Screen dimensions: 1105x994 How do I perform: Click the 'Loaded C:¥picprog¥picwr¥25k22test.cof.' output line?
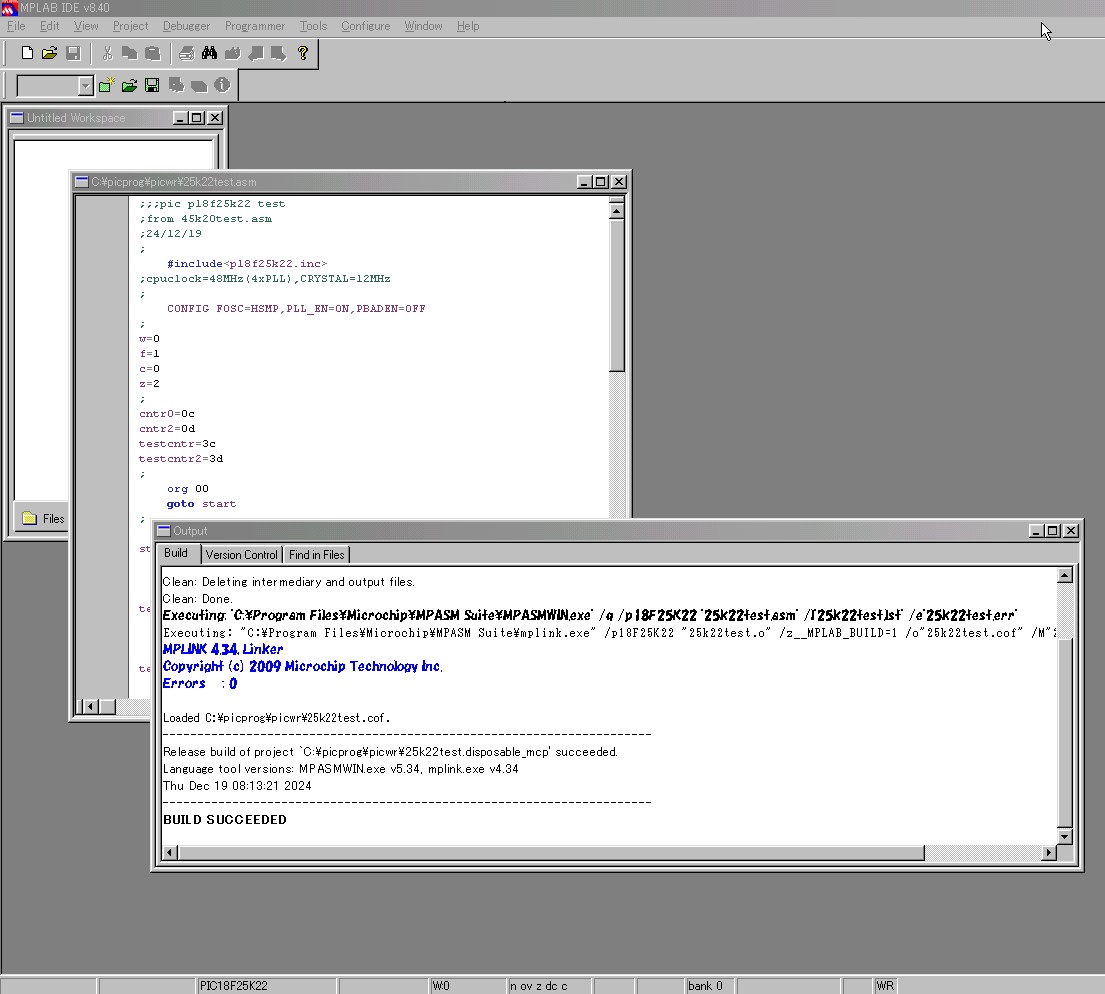pos(276,718)
